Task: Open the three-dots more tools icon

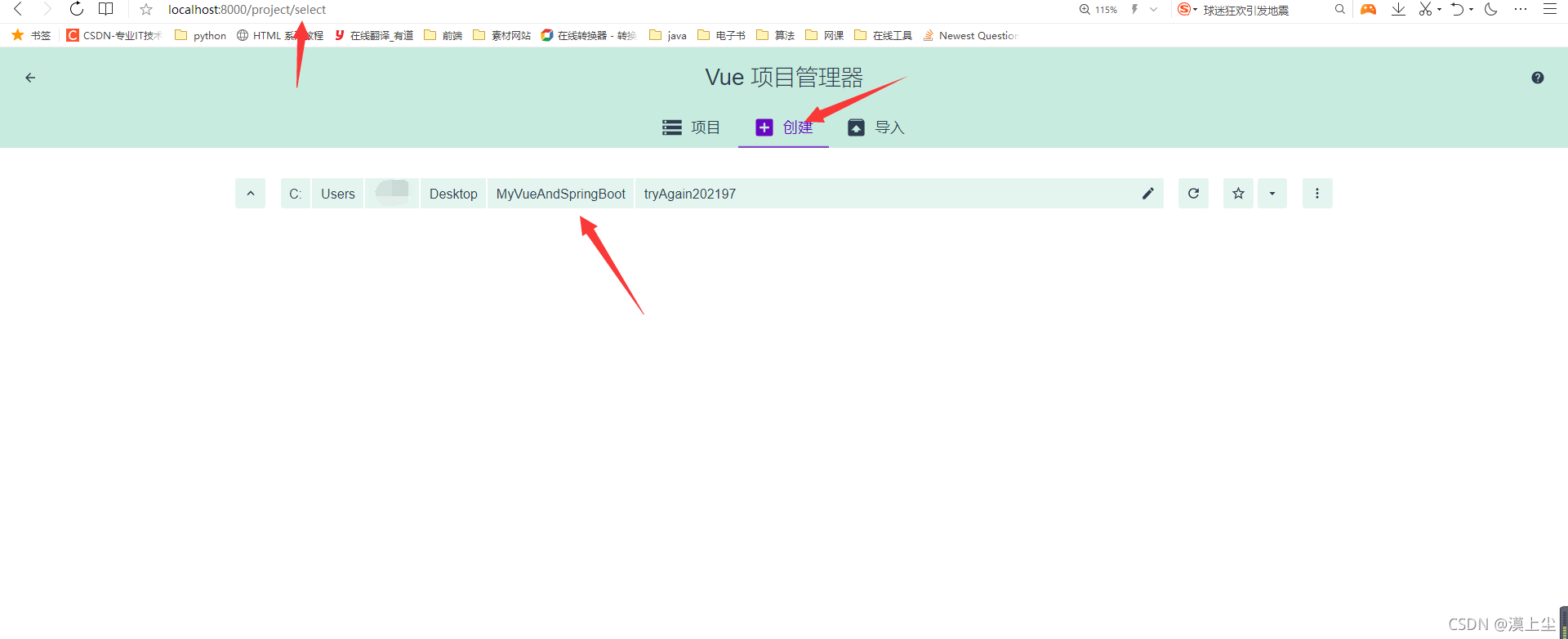Action: click(x=1521, y=9)
